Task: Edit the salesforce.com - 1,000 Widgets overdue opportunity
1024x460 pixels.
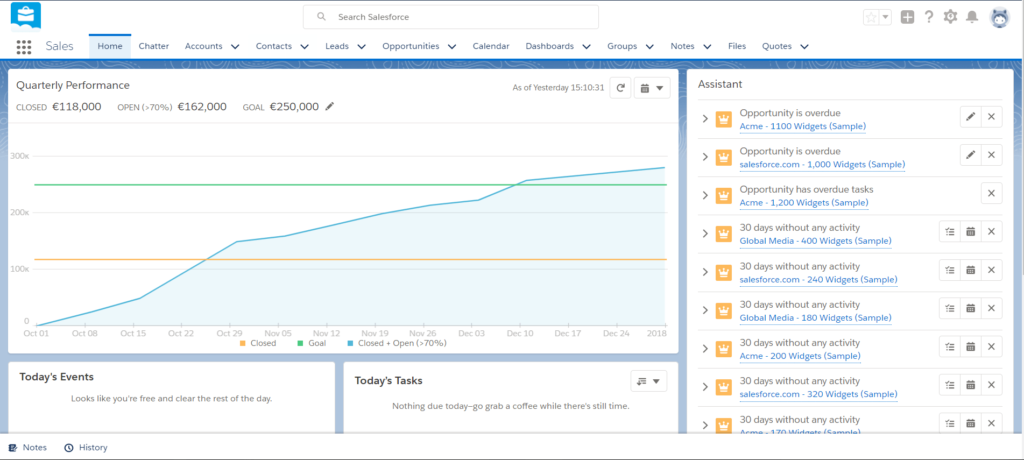Action: point(970,155)
